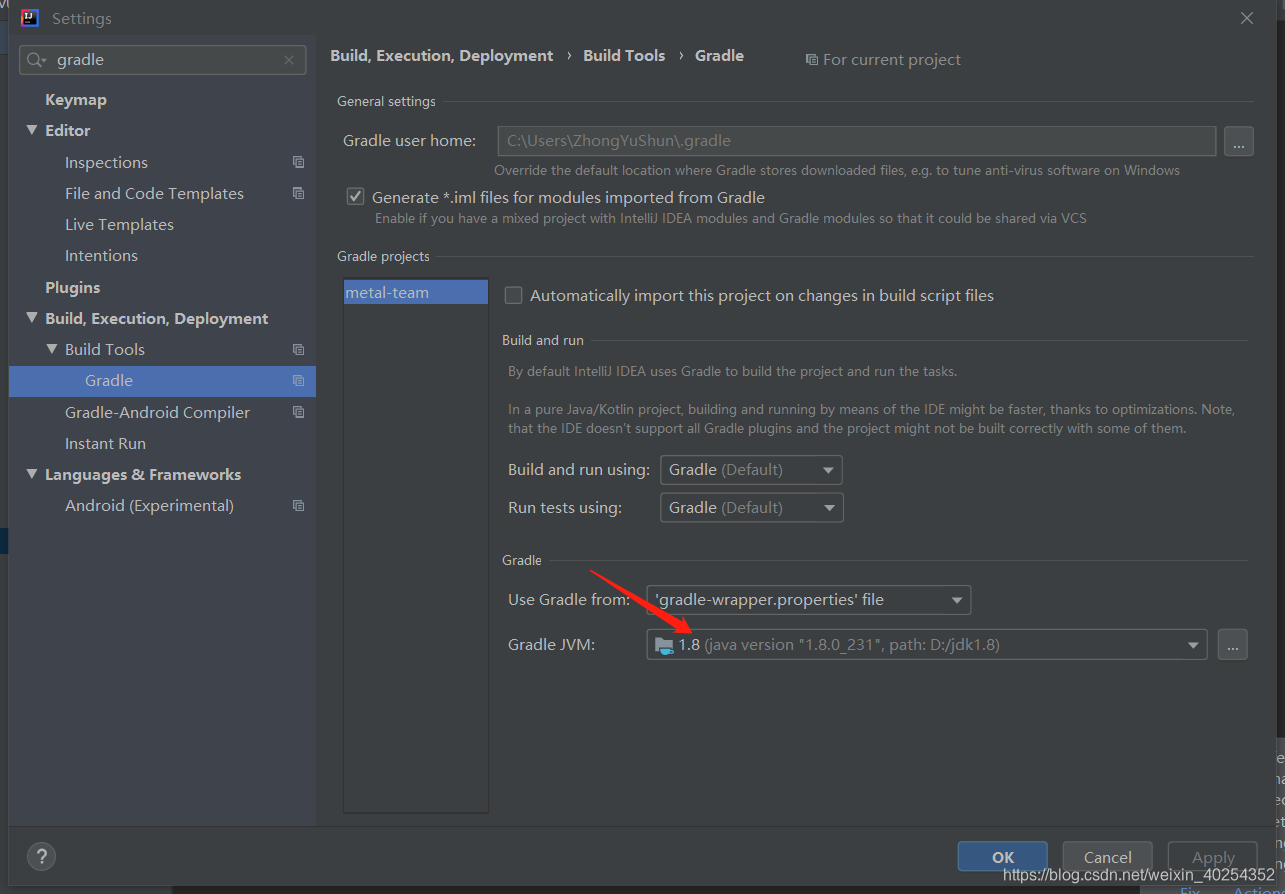Click inside the settings search field
The image size is (1285, 894).
point(163,60)
